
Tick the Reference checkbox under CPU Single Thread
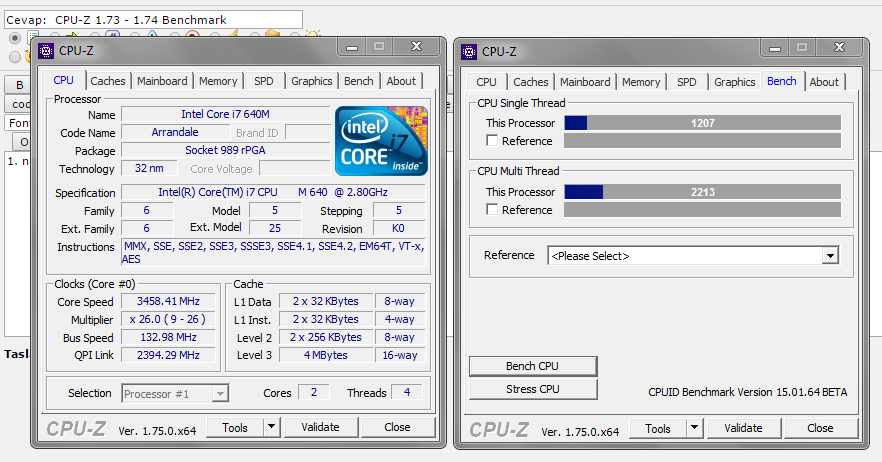coord(492,141)
